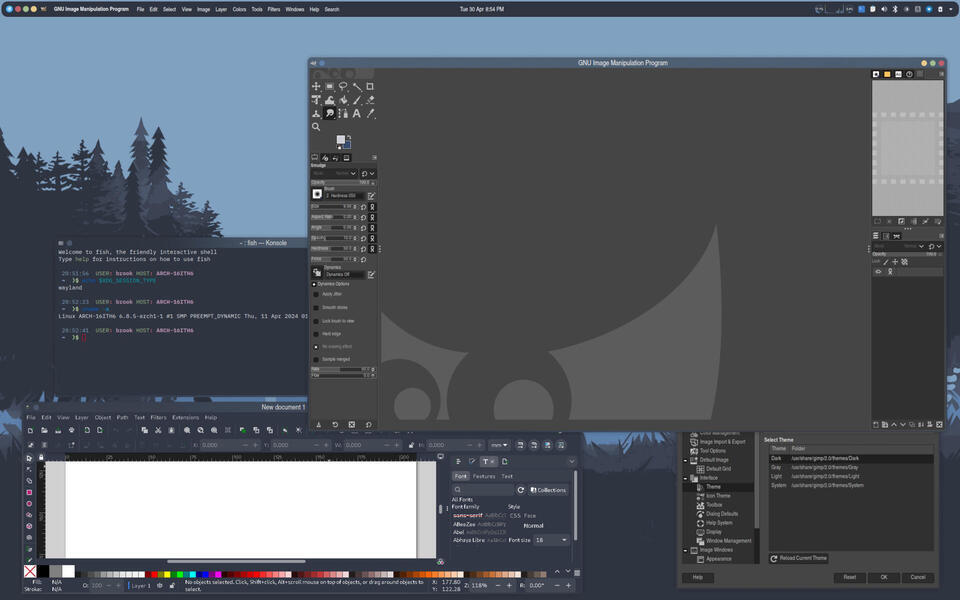Viewport: 960px width, 600px height.
Task: Select the Rectangle Select tool in GIMP
Action: (x=329, y=86)
